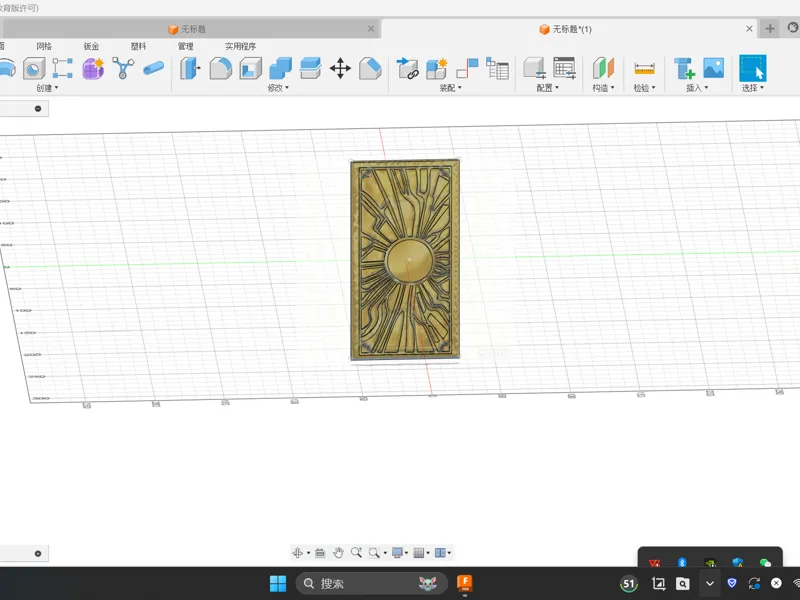
Task: Add a new design tab
Action: click(x=770, y=29)
